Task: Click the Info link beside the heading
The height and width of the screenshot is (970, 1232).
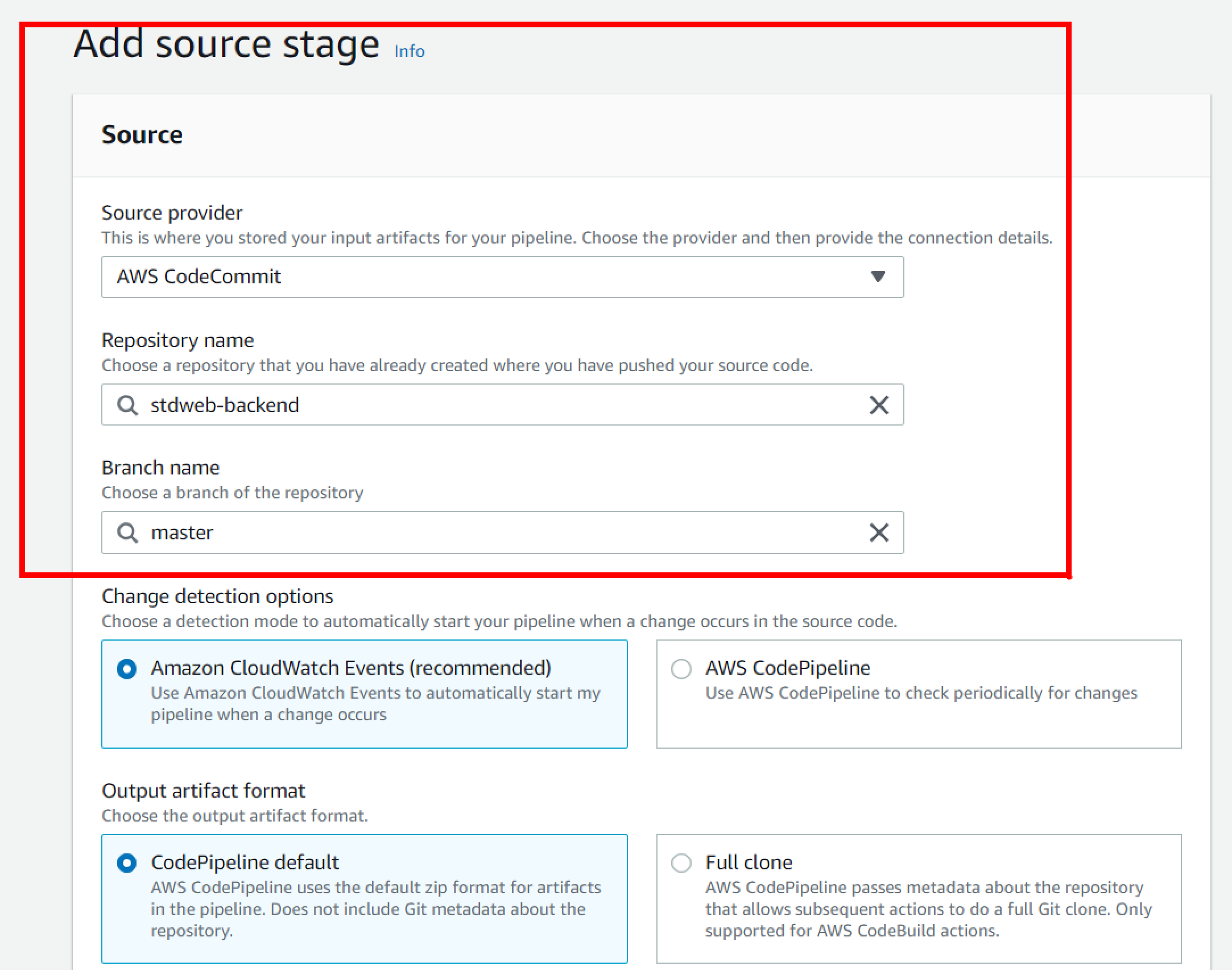Action: (409, 51)
